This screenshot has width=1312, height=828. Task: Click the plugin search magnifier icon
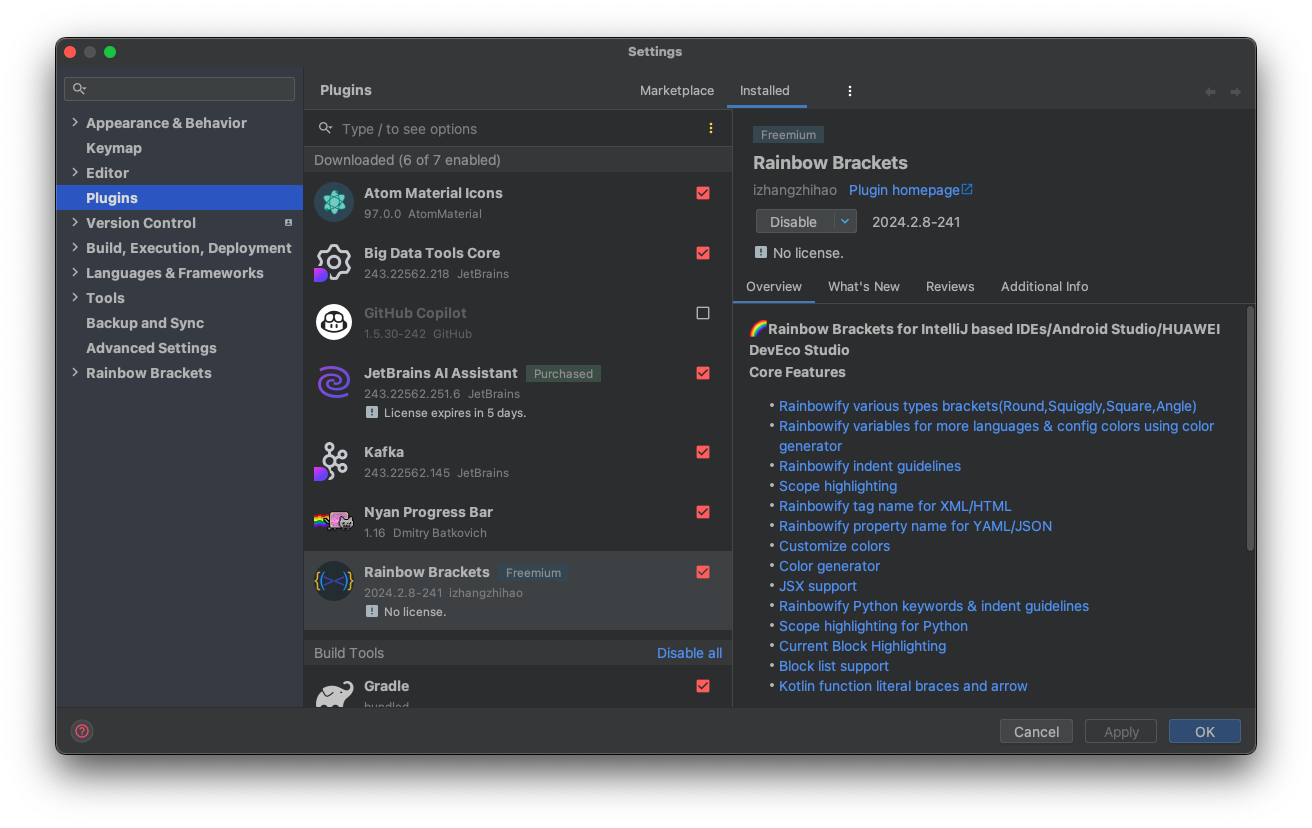click(325, 128)
